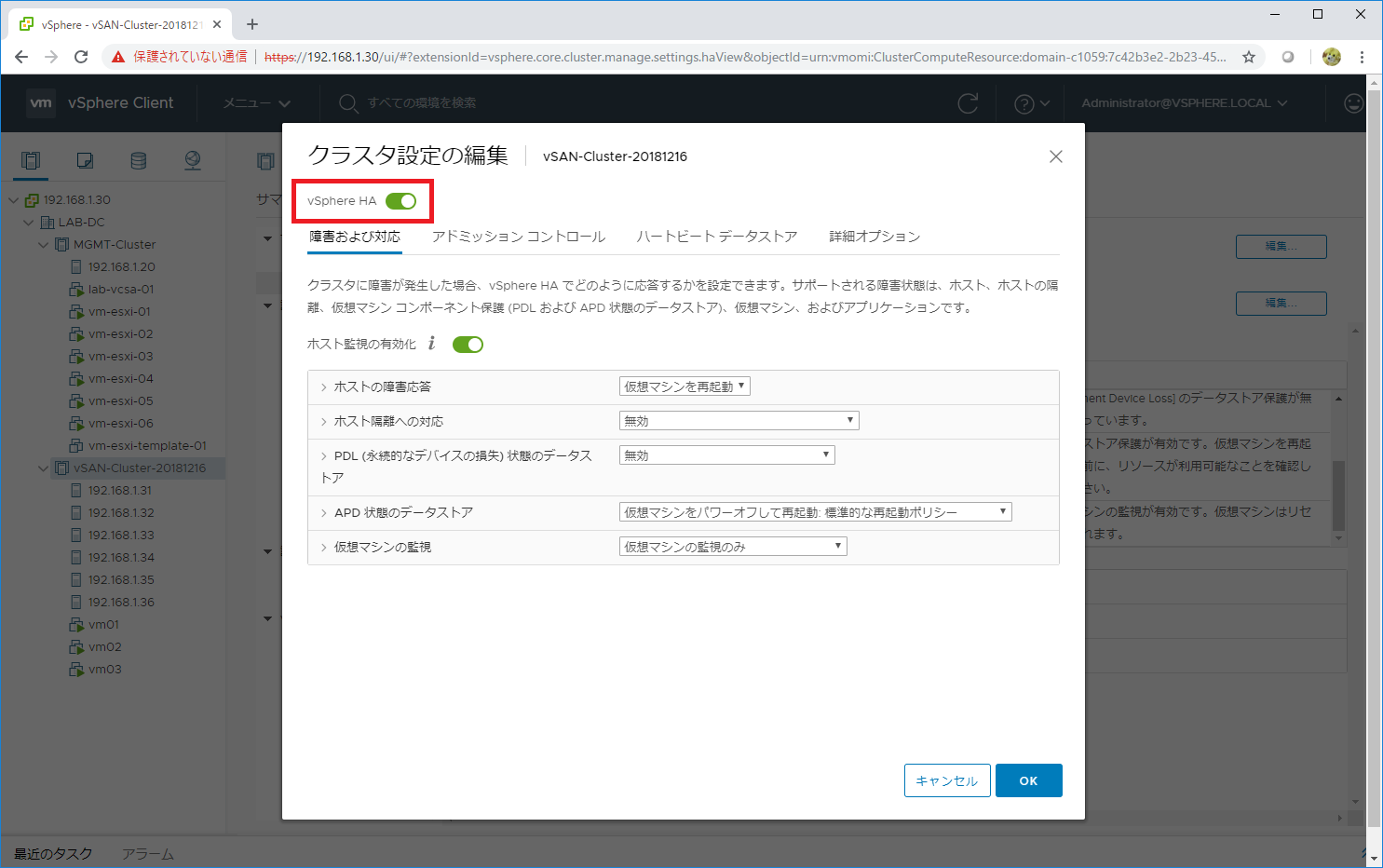Viewport: 1383px width, 868px height.
Task: Click the browser back arrow
Action: pyautogui.click(x=21, y=57)
